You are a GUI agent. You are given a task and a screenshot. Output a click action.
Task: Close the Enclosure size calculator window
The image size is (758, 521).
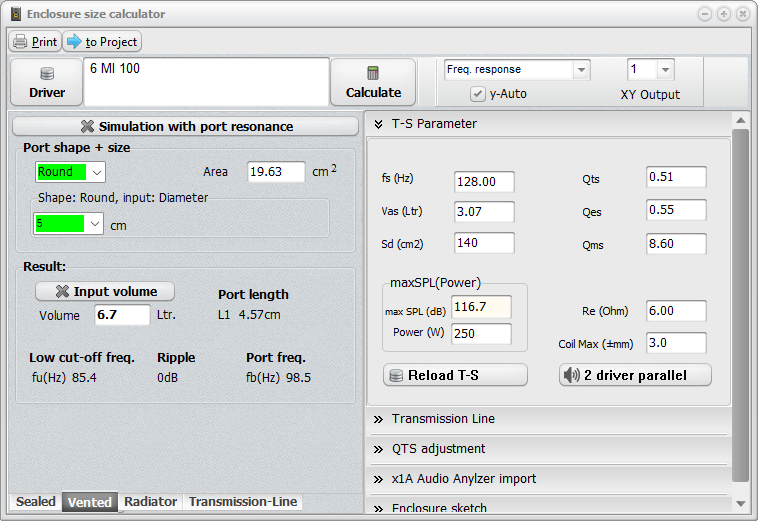pos(743,14)
